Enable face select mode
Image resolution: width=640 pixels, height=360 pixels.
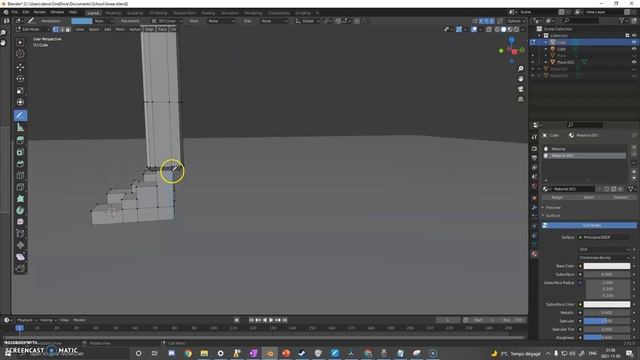pos(68,29)
